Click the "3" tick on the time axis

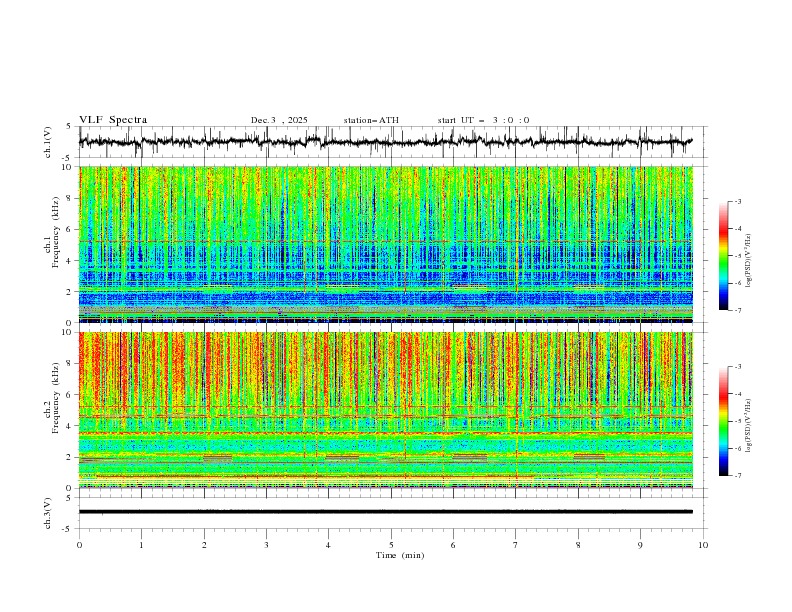(266, 545)
